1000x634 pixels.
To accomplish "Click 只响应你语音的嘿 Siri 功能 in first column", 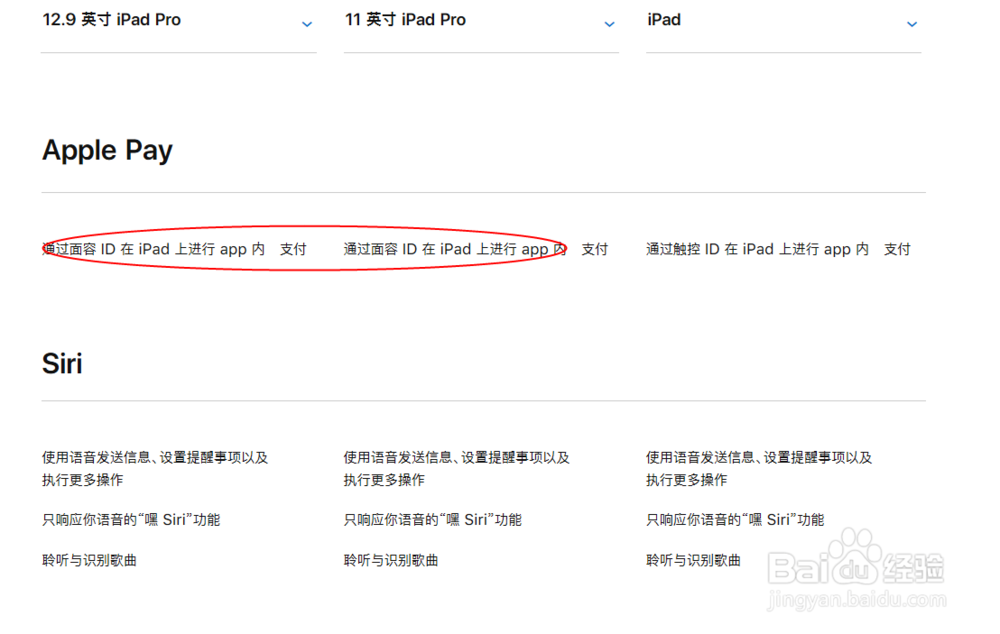I will point(131,519).
